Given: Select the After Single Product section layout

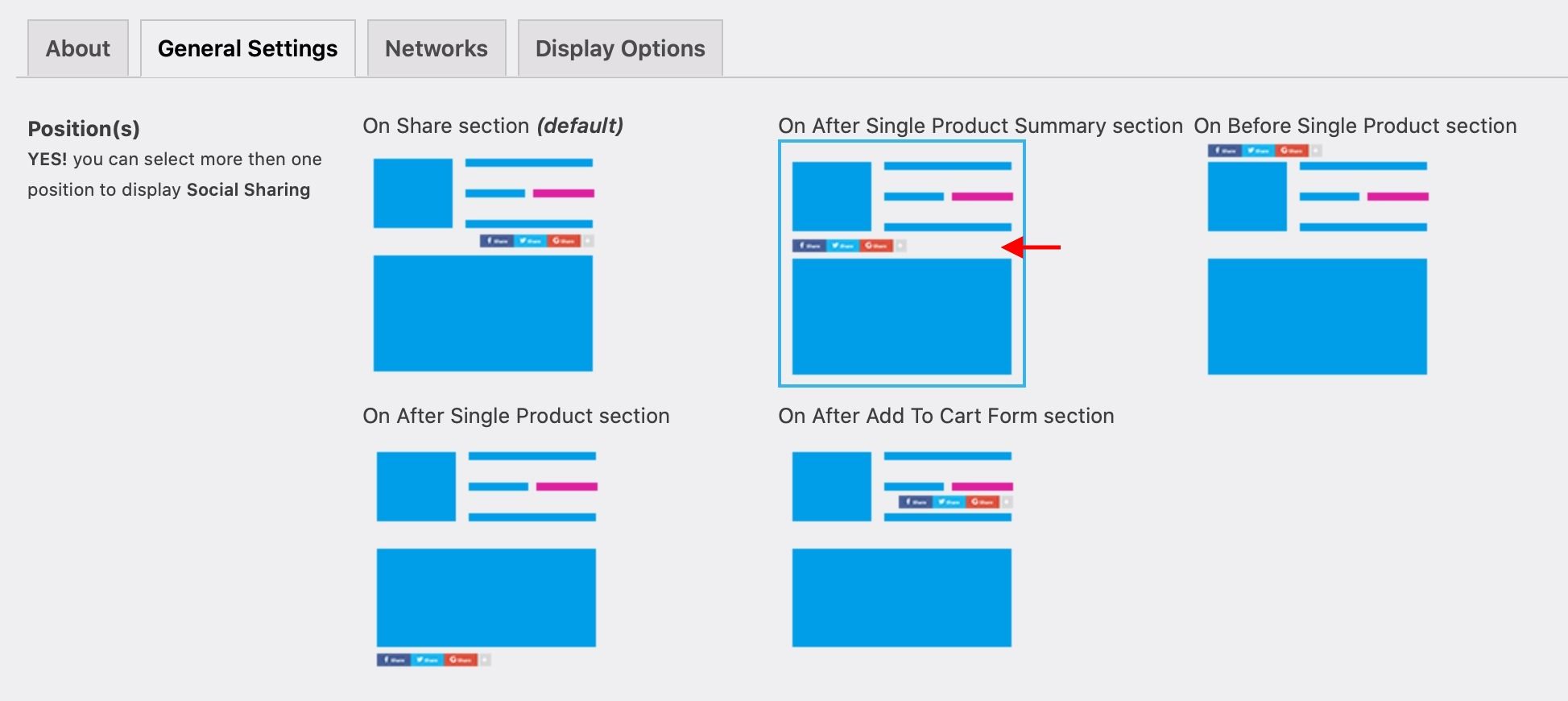Looking at the screenshot, I should [486, 556].
